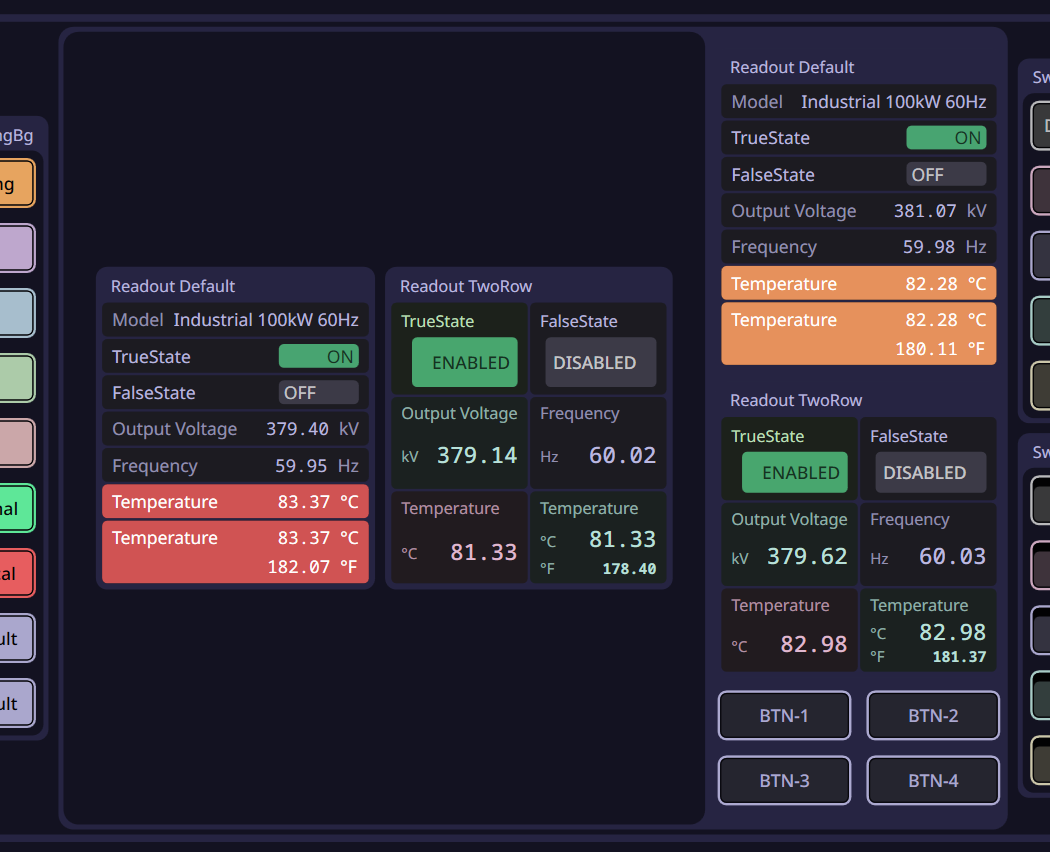
Task: Click the DISABLED badge above the 60.02 frequency
Action: (601, 362)
